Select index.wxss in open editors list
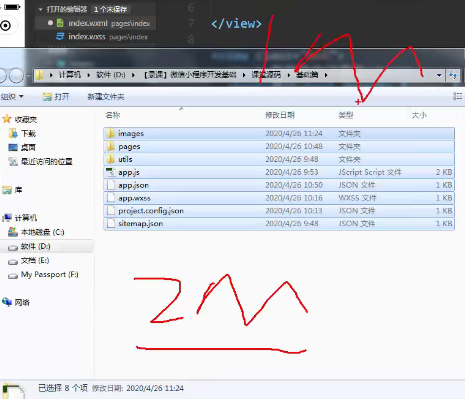Screen dimensions: 465x399 [x=96, y=36]
